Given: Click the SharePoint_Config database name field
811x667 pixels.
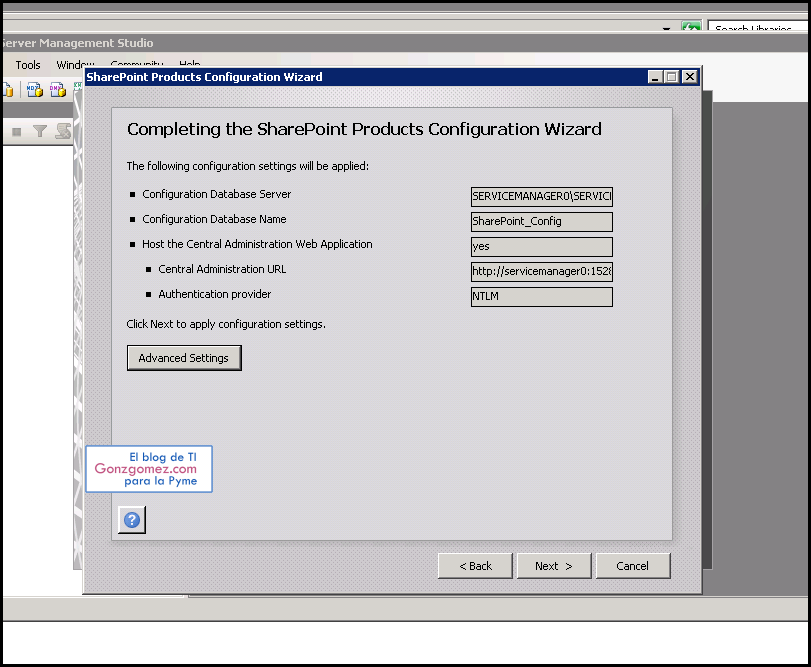Looking at the screenshot, I should click(x=542, y=221).
